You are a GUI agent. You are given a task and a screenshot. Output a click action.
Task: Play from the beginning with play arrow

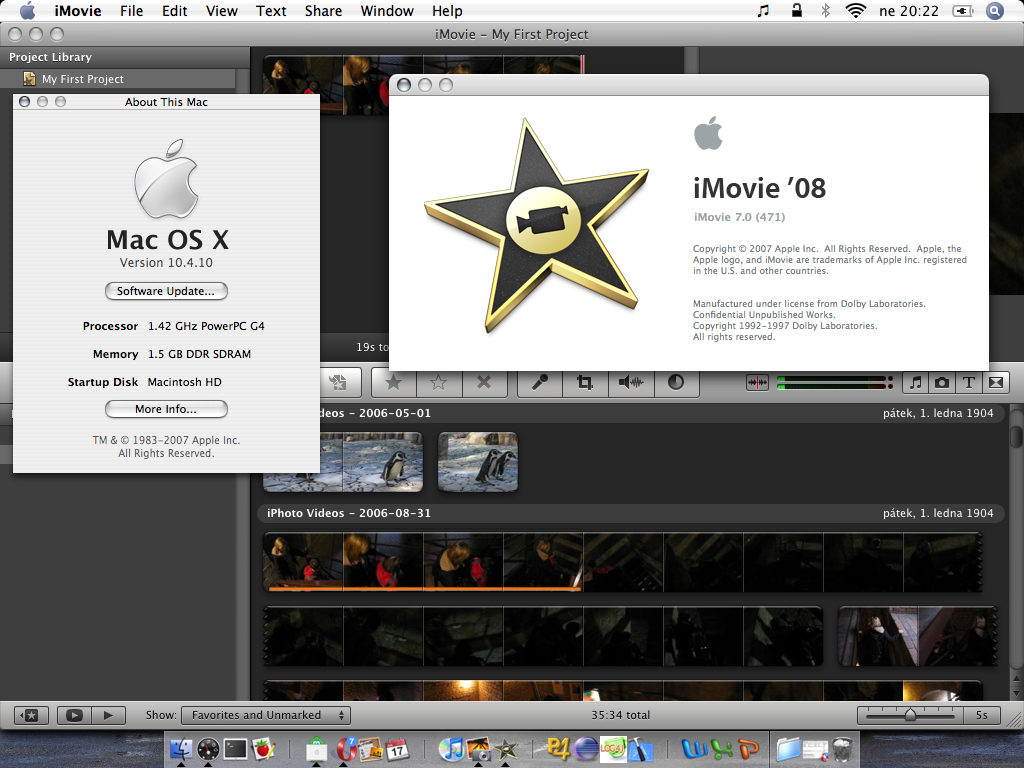pos(108,715)
